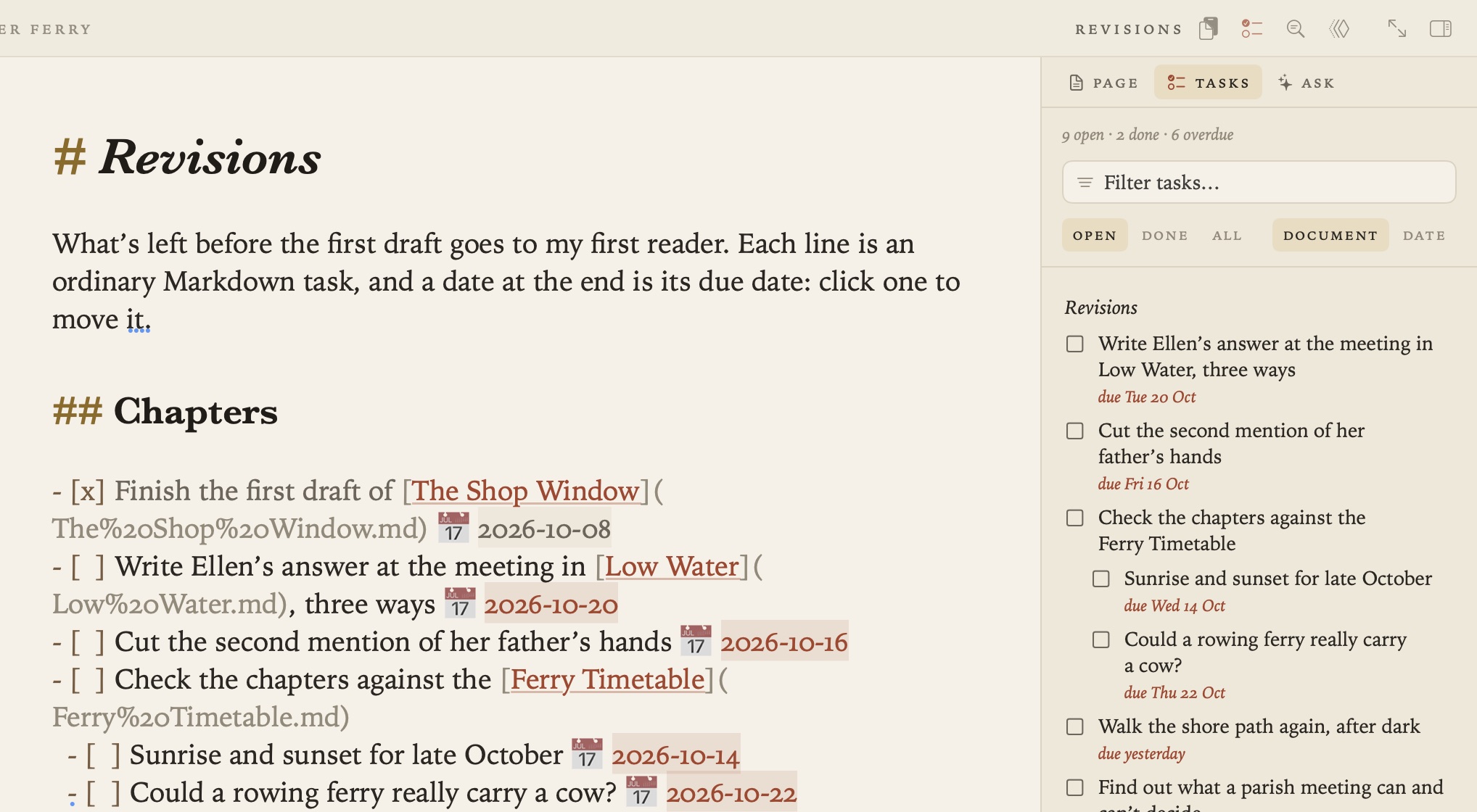
Task: Check off Sunrise and sunset subtask
Action: [x=1101, y=579]
